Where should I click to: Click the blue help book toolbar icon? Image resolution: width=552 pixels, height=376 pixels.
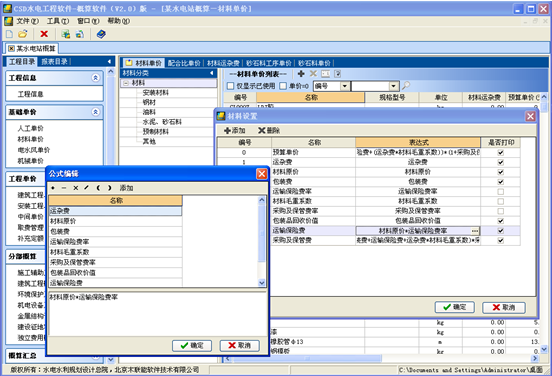101,34
